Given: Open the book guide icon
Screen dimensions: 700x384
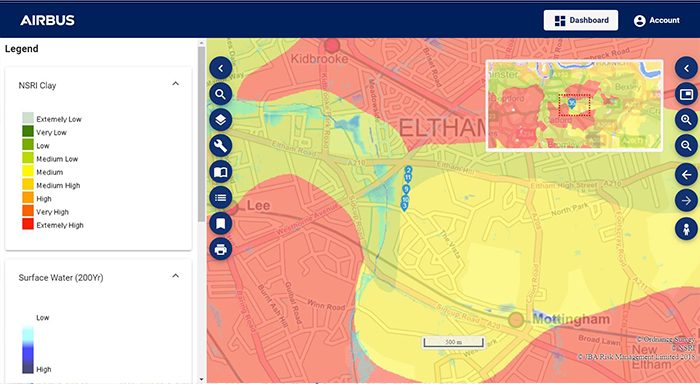Looking at the screenshot, I should [x=221, y=172].
